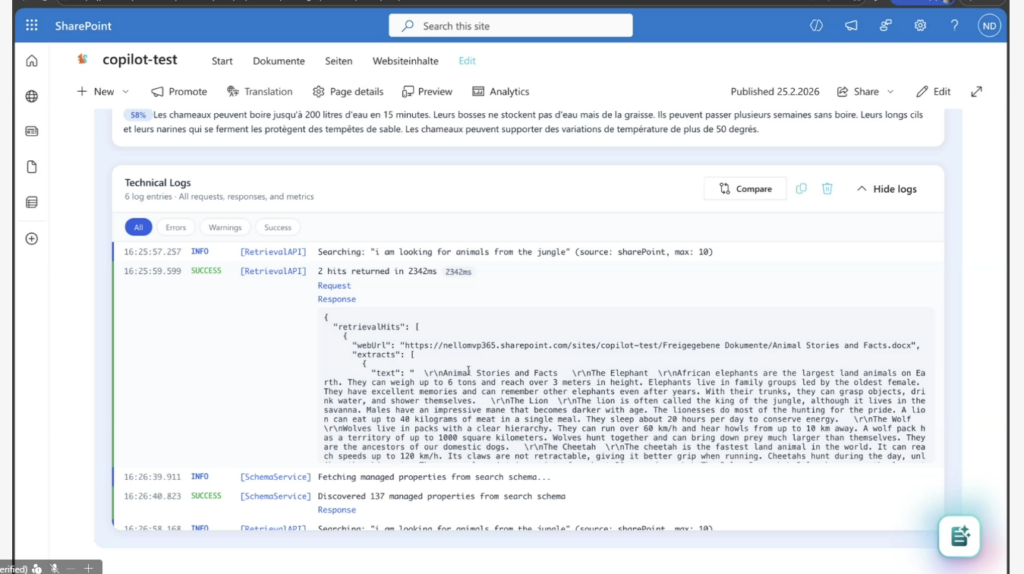
Task: Open the news feed icon in left rail
Action: point(31,131)
